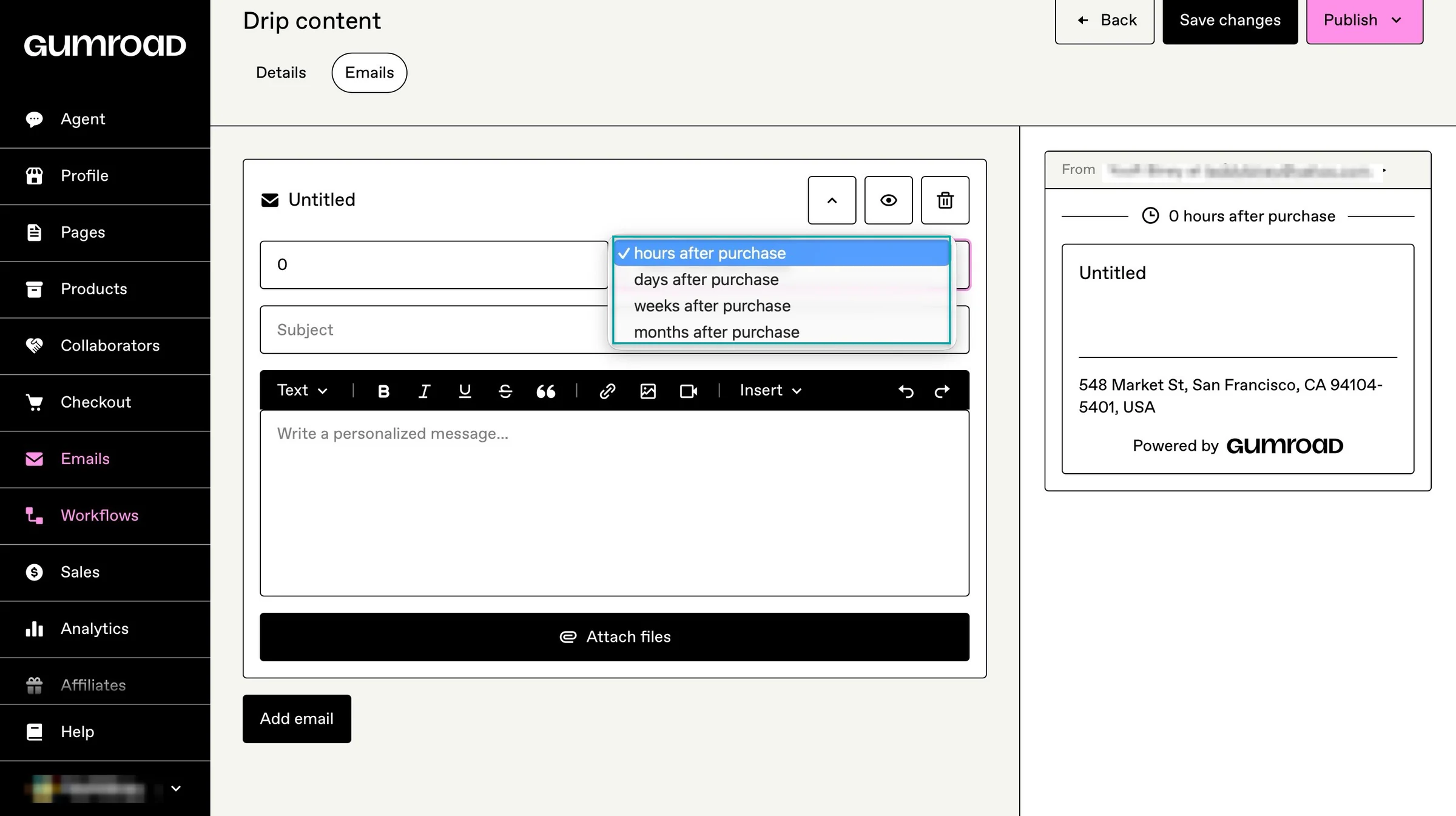Go to Profile in the sidebar
Screen dimensions: 1456x816
pyautogui.click(x=105, y=176)
